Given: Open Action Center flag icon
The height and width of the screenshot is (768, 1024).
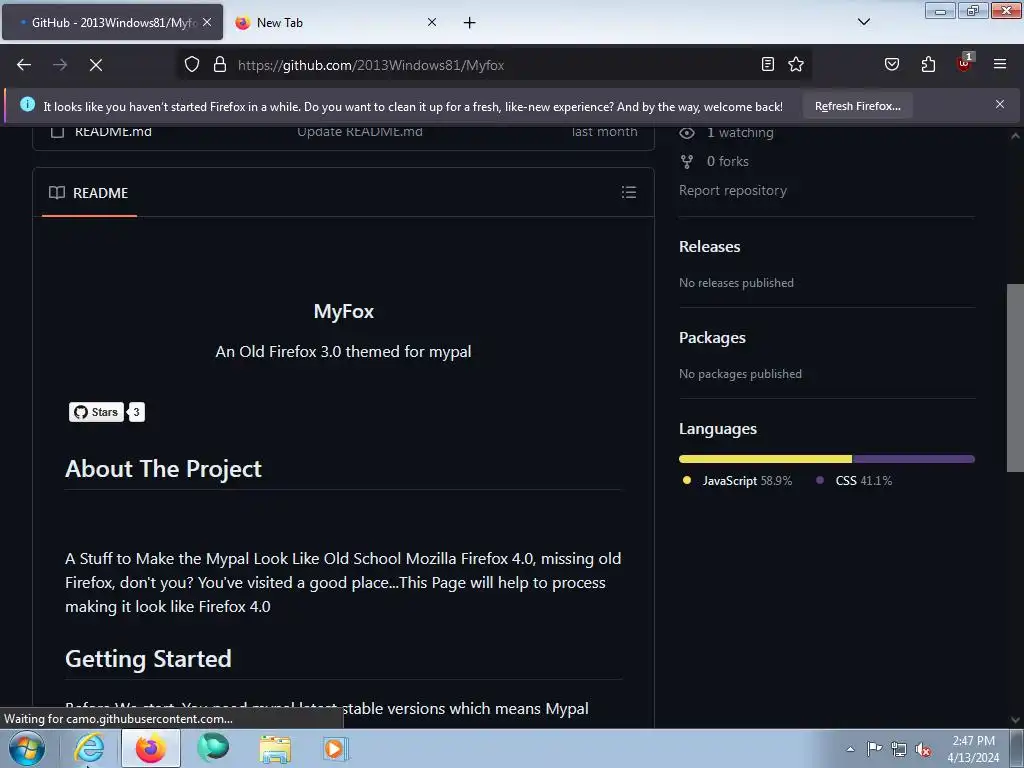Looking at the screenshot, I should (874, 748).
